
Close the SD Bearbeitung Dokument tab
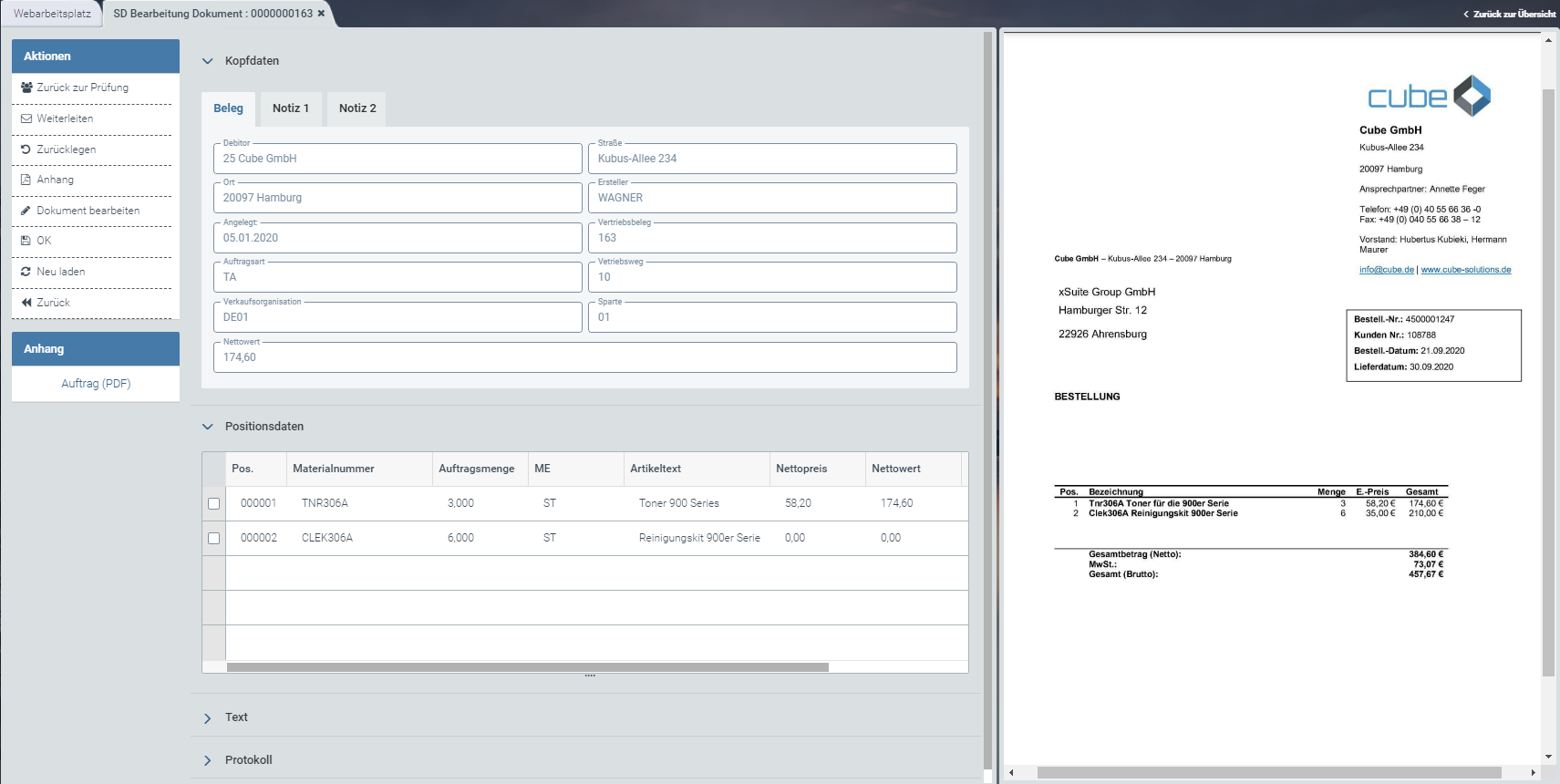point(321,14)
